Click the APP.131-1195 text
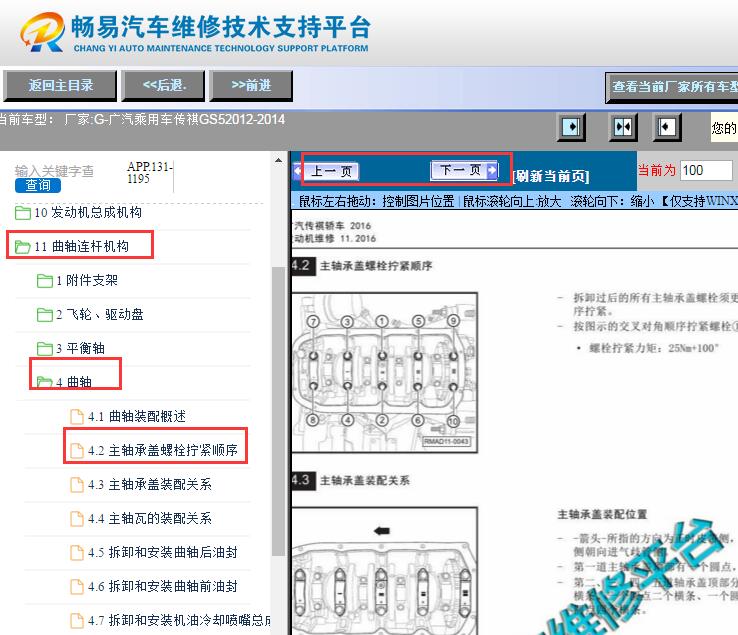The width and height of the screenshot is (738, 635). (150, 173)
